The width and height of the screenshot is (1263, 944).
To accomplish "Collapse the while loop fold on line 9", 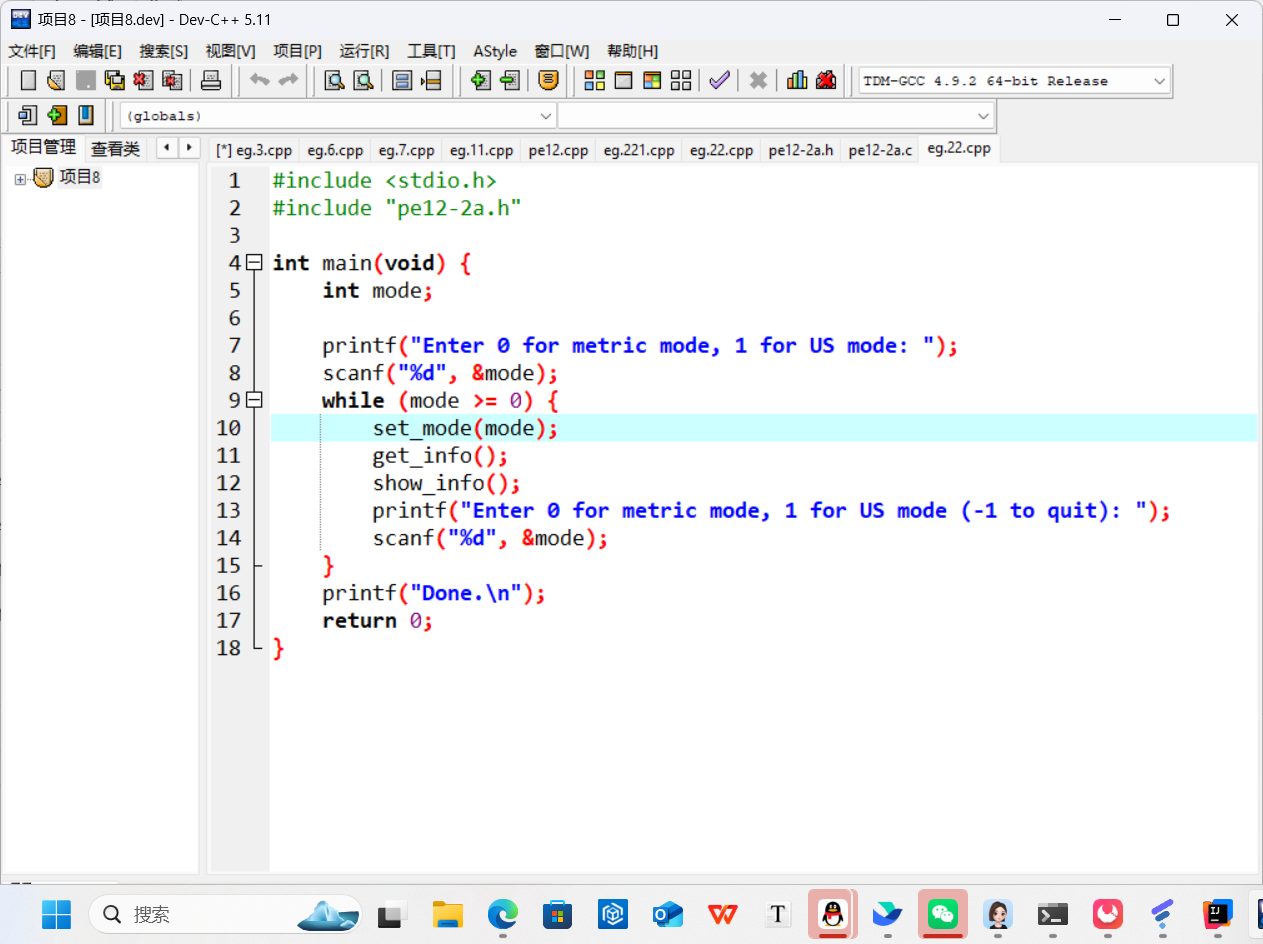I will click(254, 400).
